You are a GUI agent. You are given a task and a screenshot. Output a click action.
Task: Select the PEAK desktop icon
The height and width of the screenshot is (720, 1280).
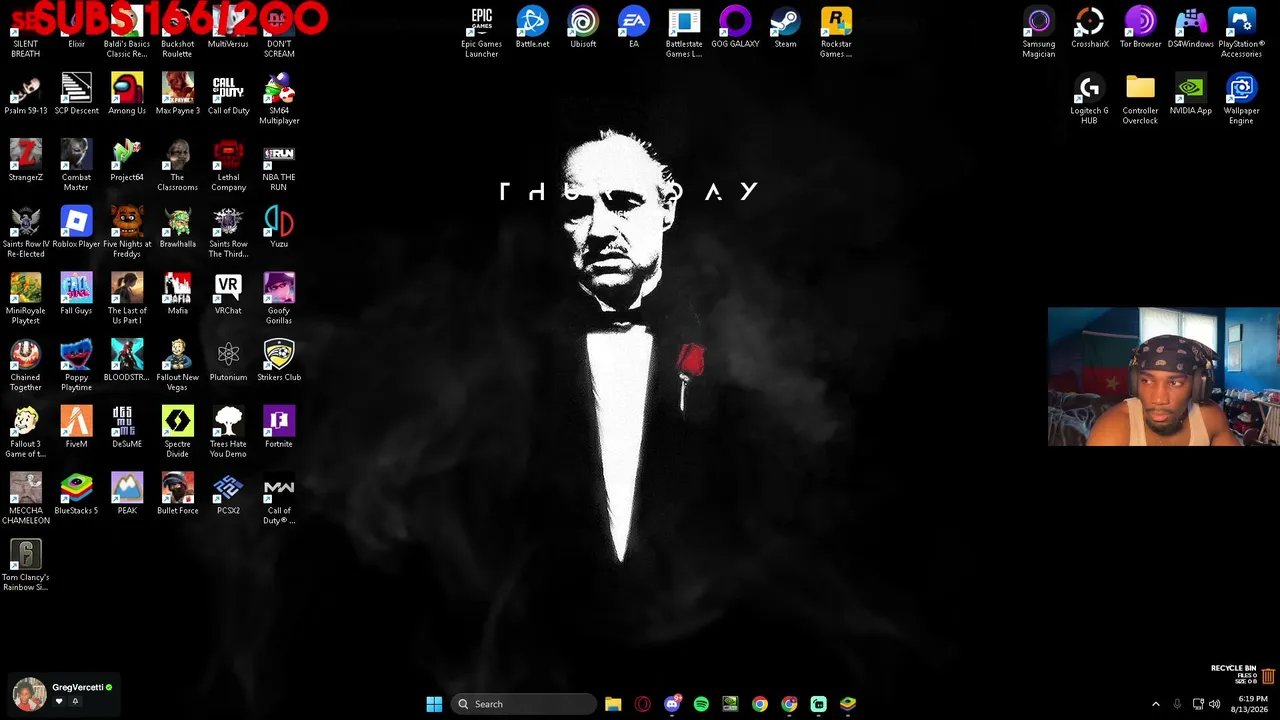tap(127, 494)
